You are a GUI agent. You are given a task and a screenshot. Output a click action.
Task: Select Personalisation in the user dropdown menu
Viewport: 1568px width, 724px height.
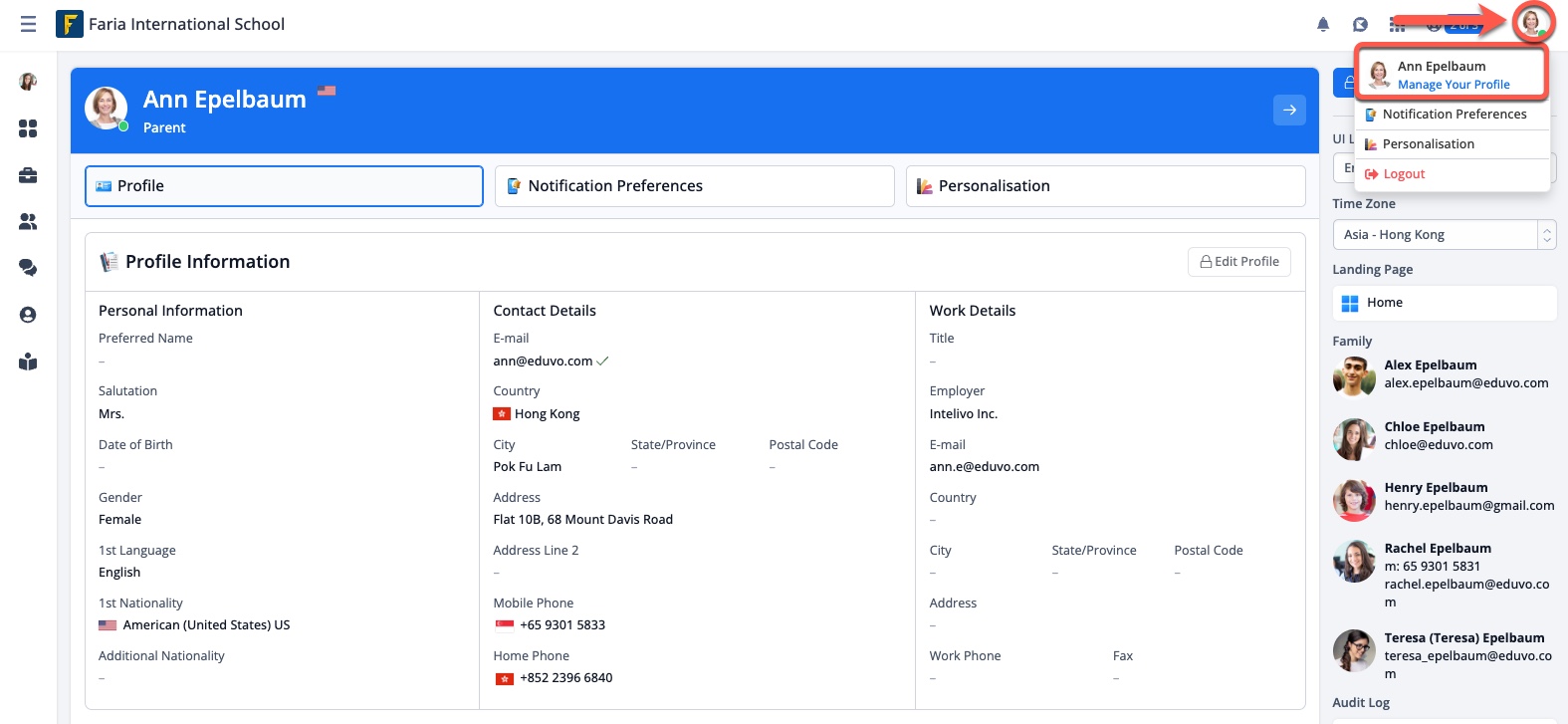1428,144
